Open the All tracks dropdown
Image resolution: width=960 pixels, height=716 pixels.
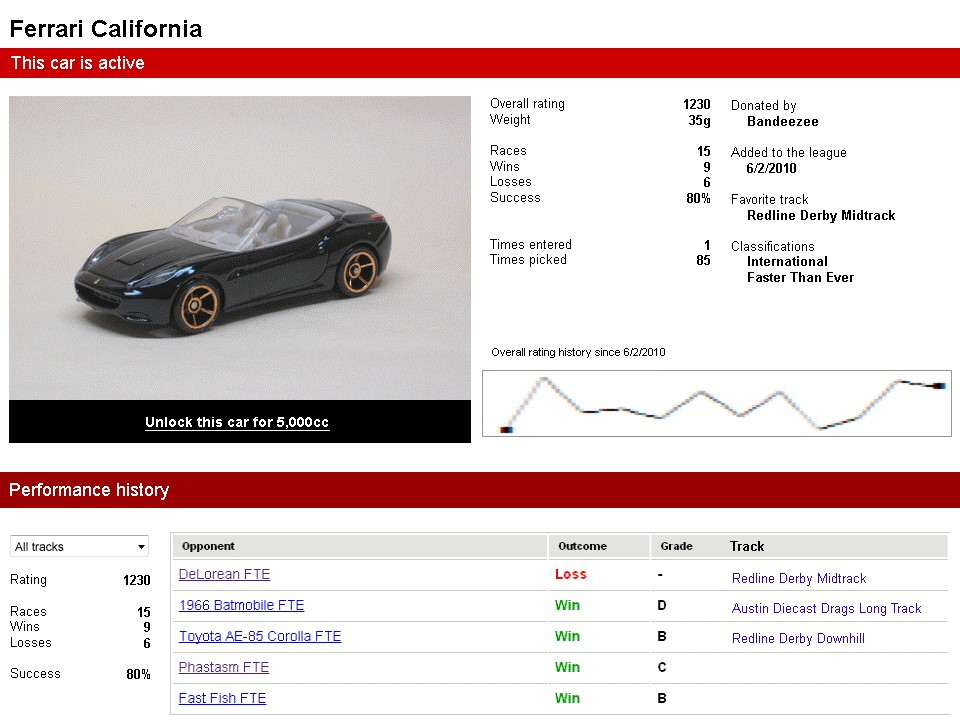point(80,546)
